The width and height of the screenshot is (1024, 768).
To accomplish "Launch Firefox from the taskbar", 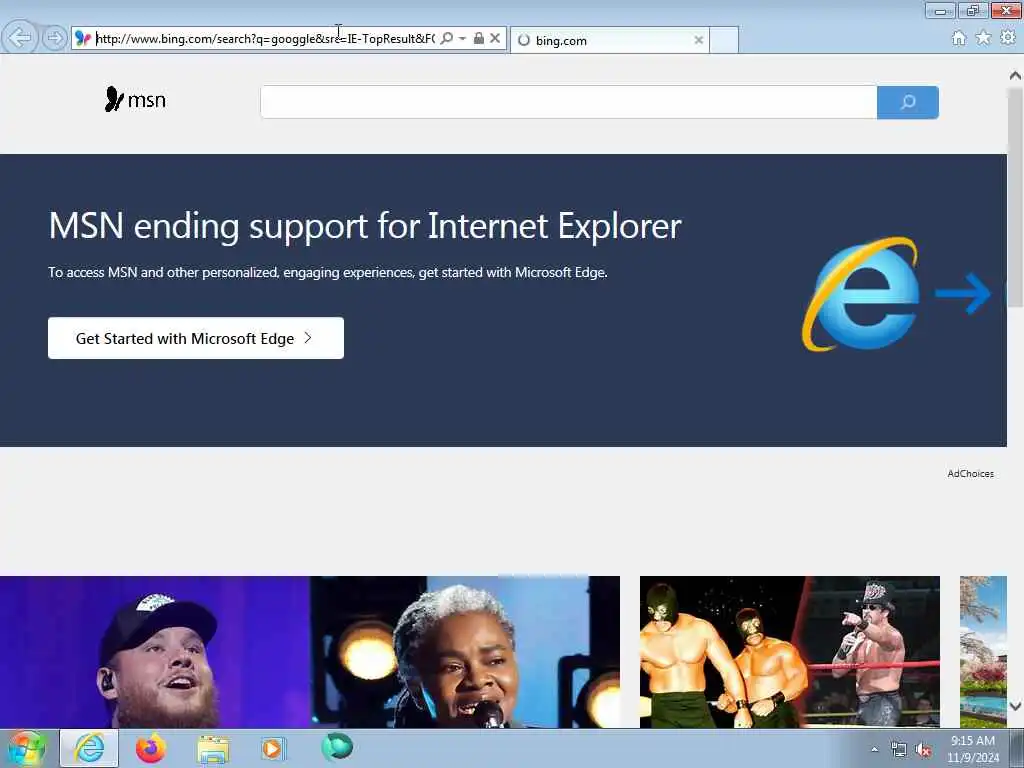I will click(x=151, y=748).
